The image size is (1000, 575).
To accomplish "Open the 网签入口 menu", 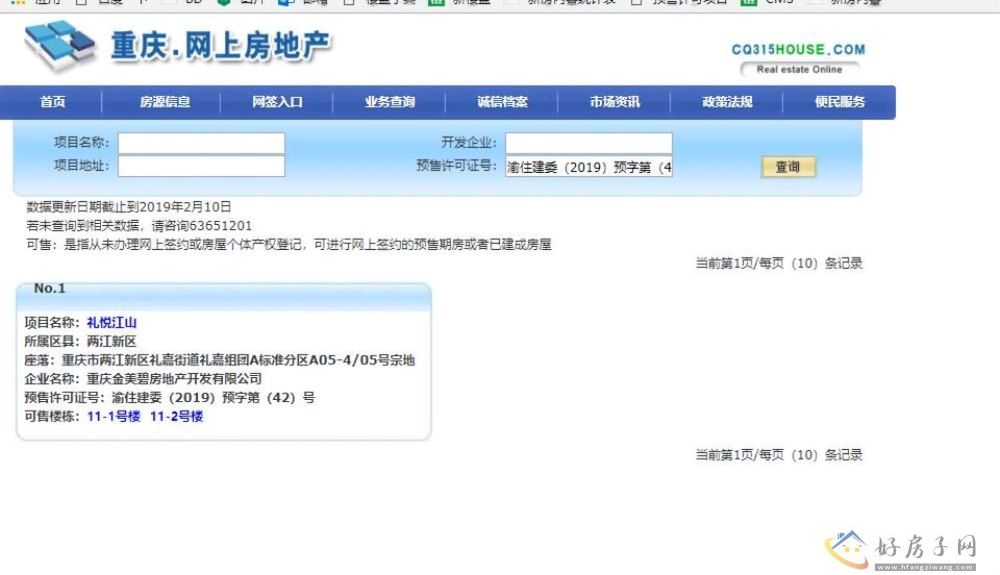I will [277, 102].
